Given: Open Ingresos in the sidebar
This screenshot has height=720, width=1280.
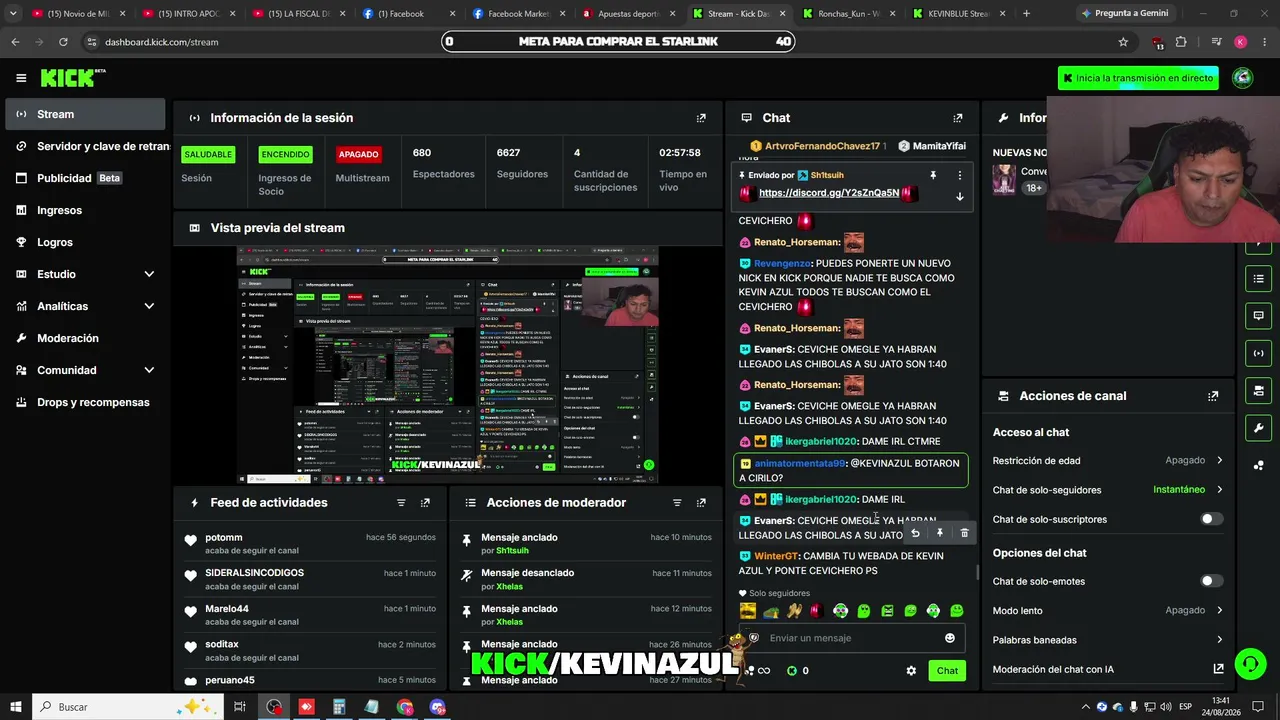Looking at the screenshot, I should tap(85, 210).
